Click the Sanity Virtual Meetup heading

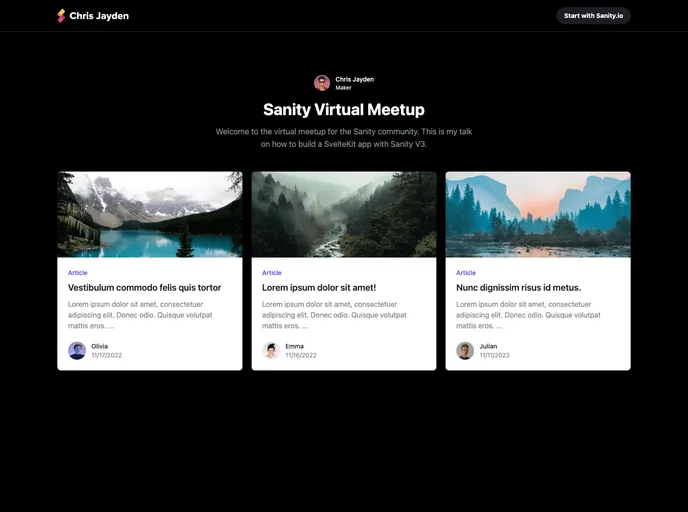tap(344, 109)
